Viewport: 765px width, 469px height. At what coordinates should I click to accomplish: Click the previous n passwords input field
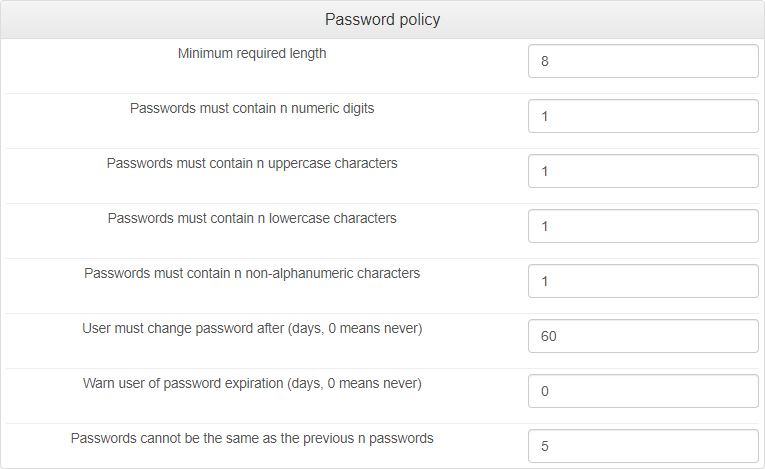point(643,446)
